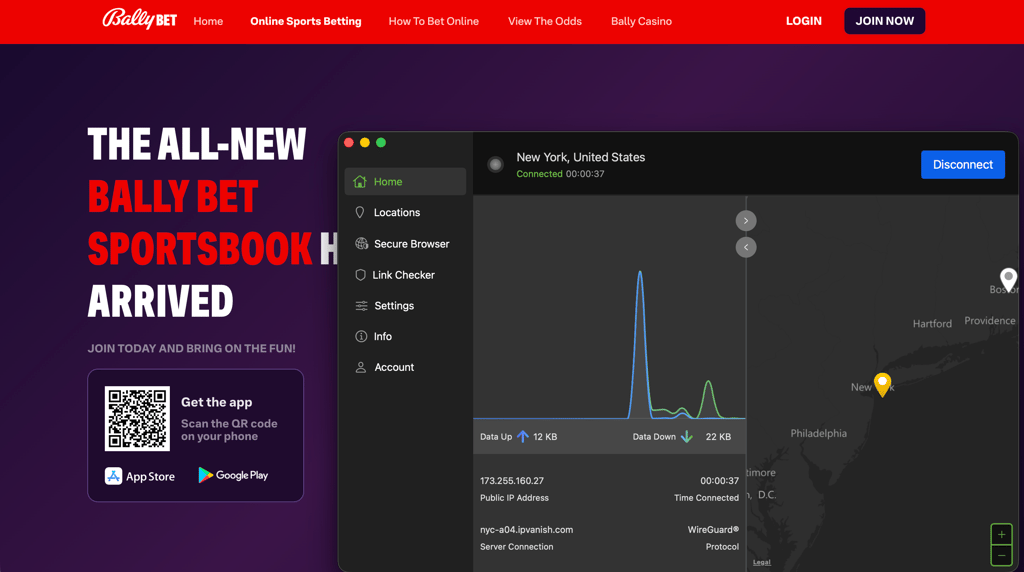Viewport: 1024px width, 572px height.
Task: Click the Philadelphia map label
Action: coord(818,434)
